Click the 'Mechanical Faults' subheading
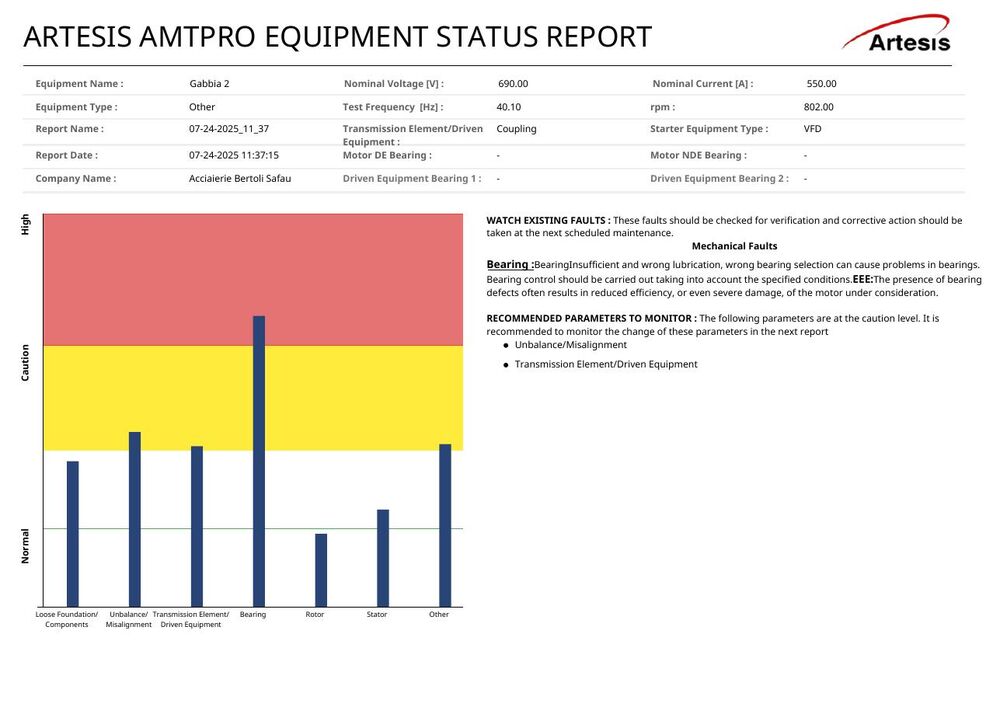The height and width of the screenshot is (707, 1000). (x=735, y=246)
